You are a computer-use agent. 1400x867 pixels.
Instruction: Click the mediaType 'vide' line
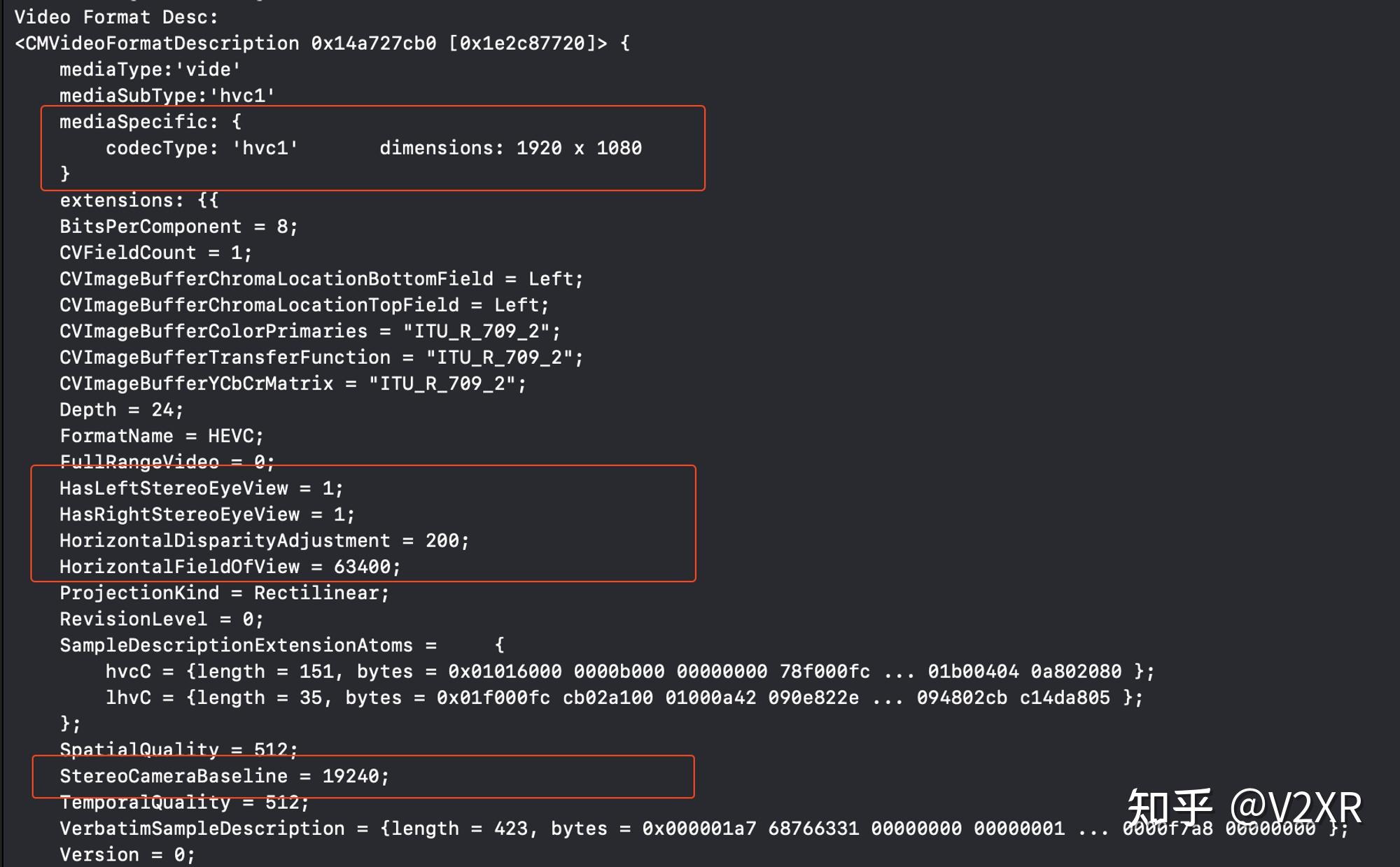pyautogui.click(x=150, y=69)
